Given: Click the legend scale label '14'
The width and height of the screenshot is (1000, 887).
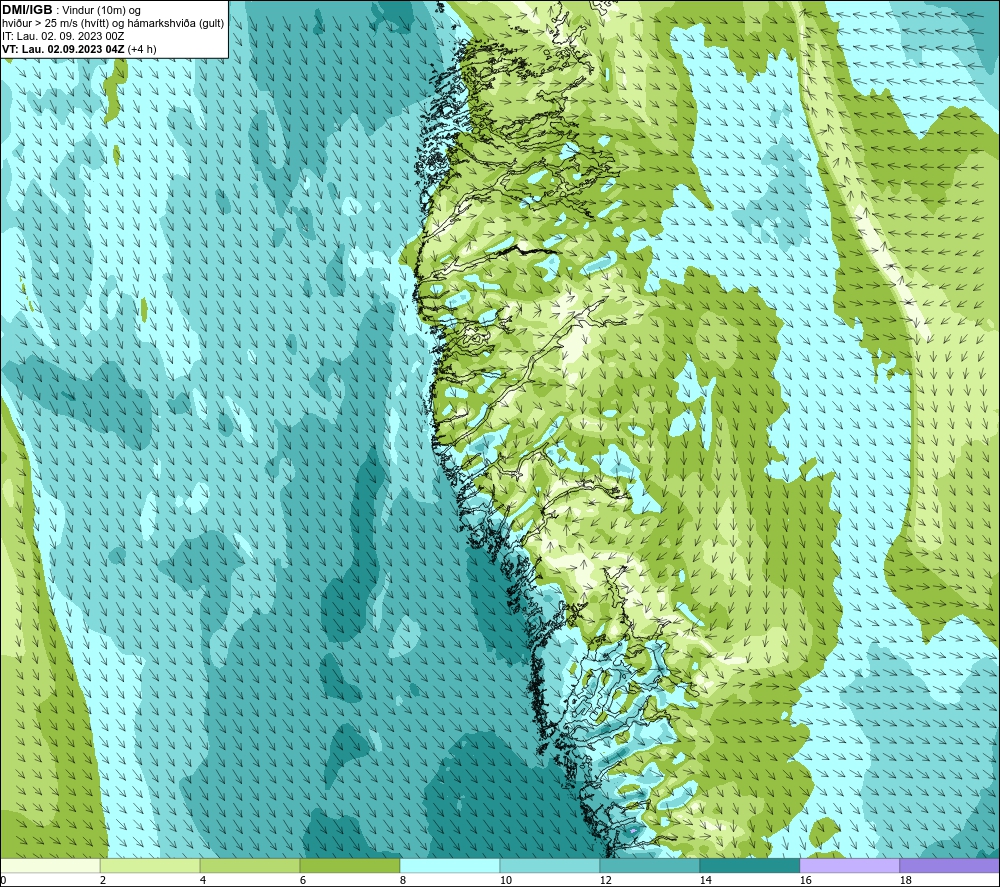Looking at the screenshot, I should [x=705, y=881].
